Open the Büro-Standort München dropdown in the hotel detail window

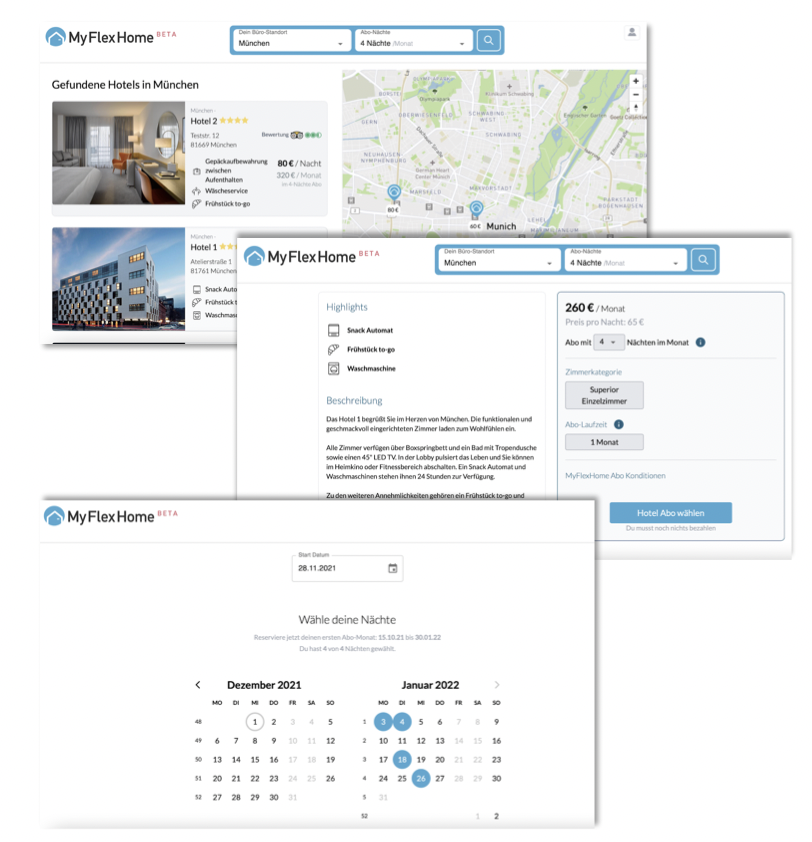(499, 260)
